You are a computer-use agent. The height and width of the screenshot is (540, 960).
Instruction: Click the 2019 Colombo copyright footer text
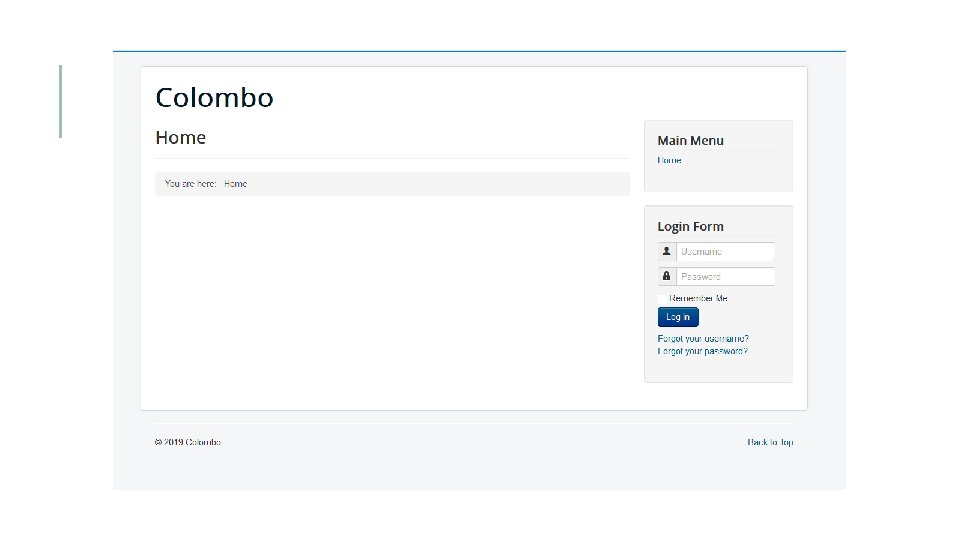coord(187,442)
